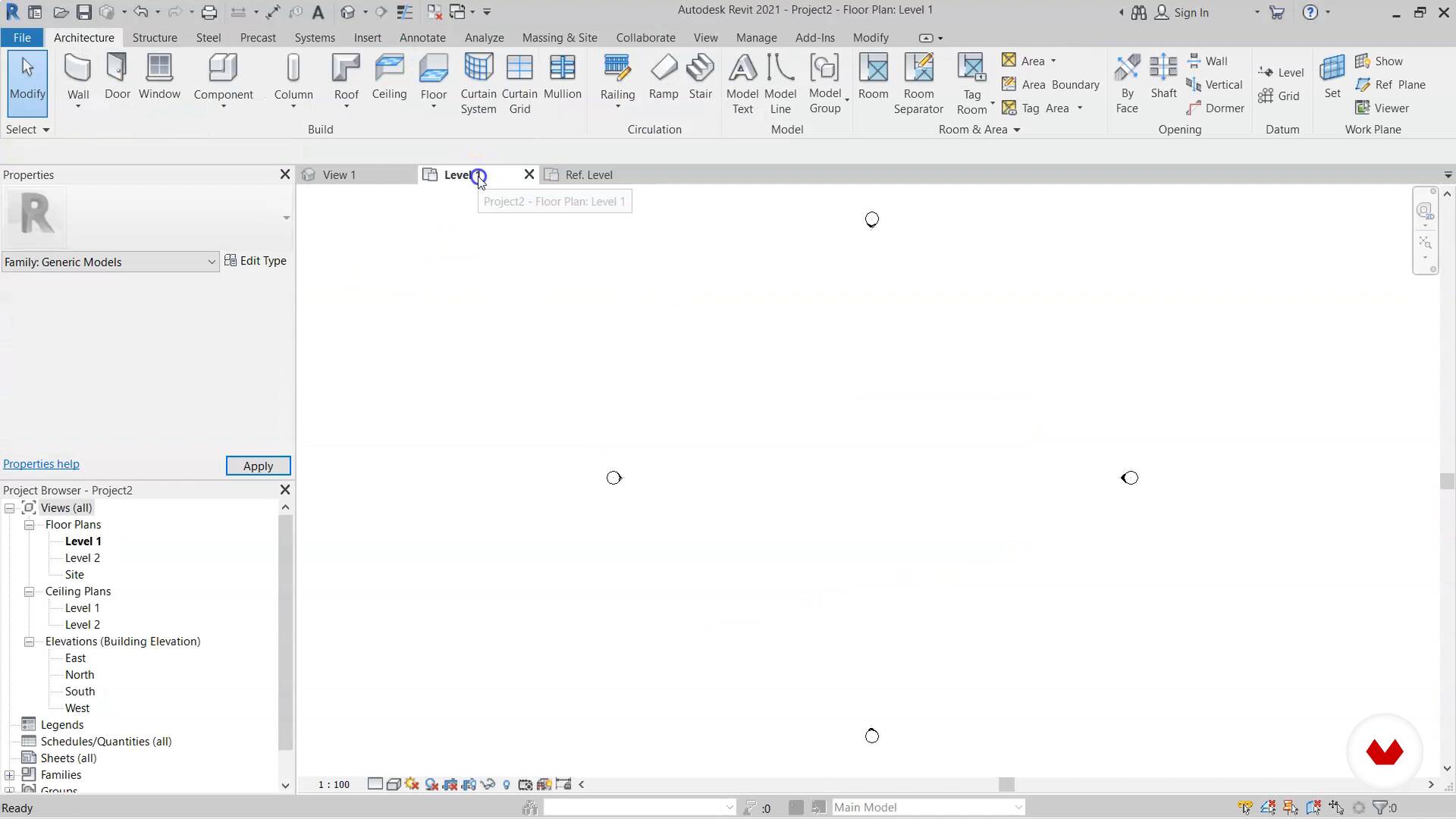The width and height of the screenshot is (1456, 819).
Task: Switch to the View 1 view tab
Action: point(339,175)
